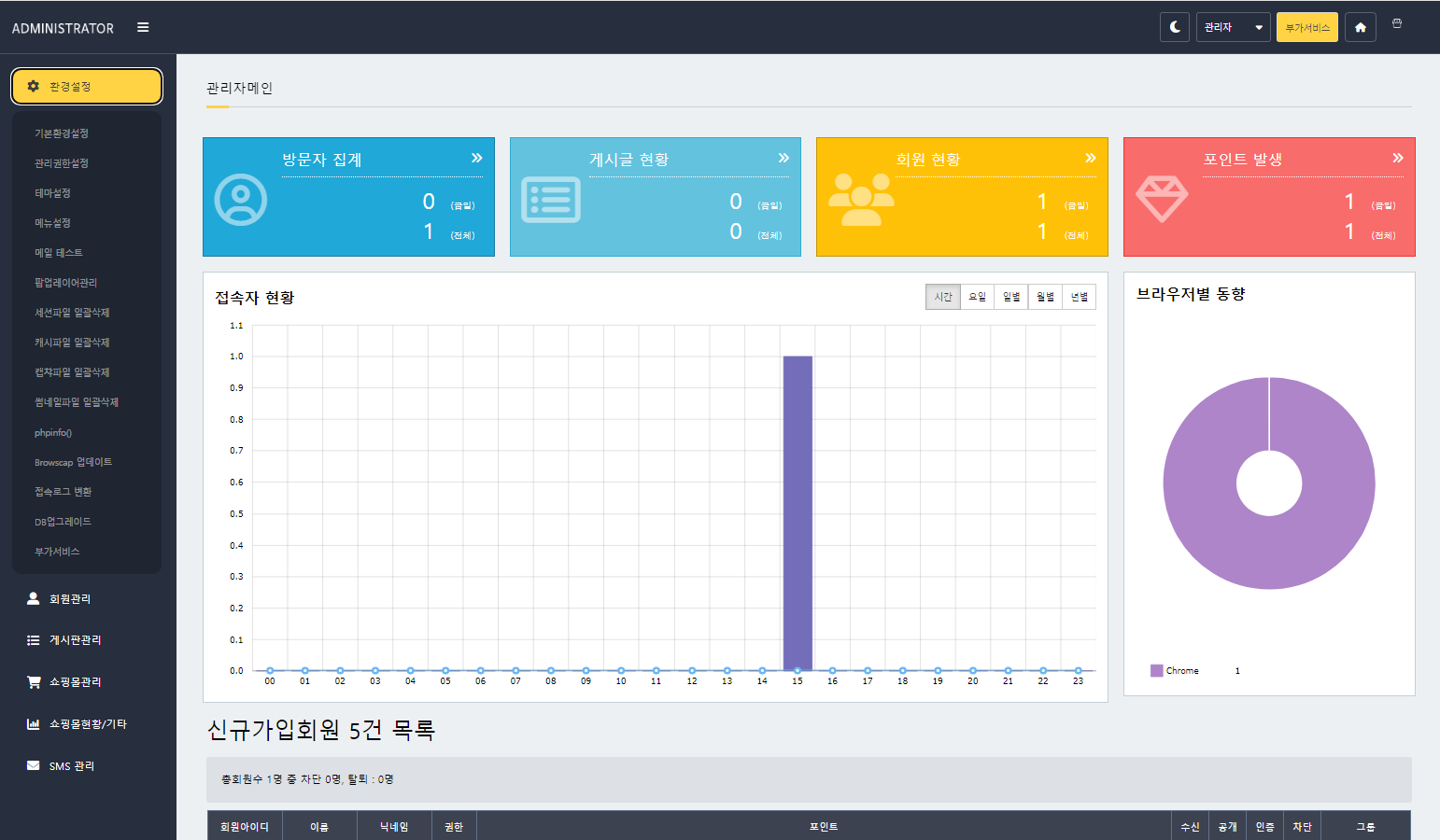Open phpinfo() sidebar link

pos(53,433)
